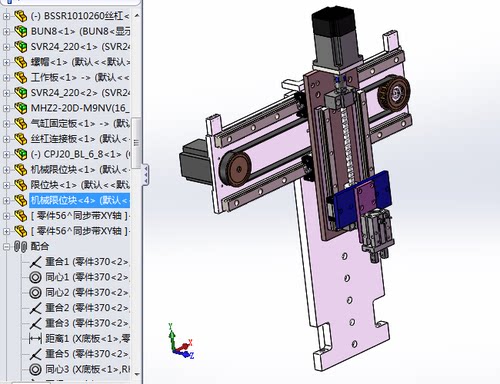
Task: Select the 重合1 mate text
Action: point(87,262)
